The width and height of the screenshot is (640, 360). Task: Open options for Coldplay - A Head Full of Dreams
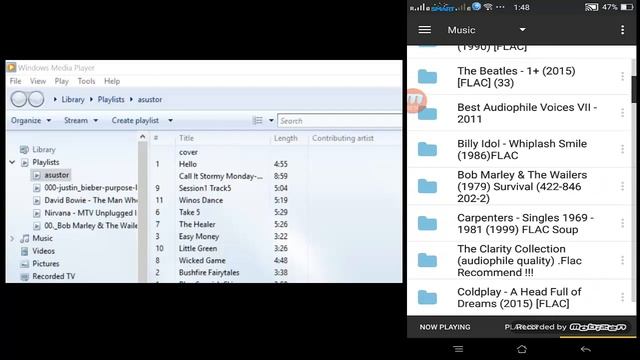pos(622,297)
